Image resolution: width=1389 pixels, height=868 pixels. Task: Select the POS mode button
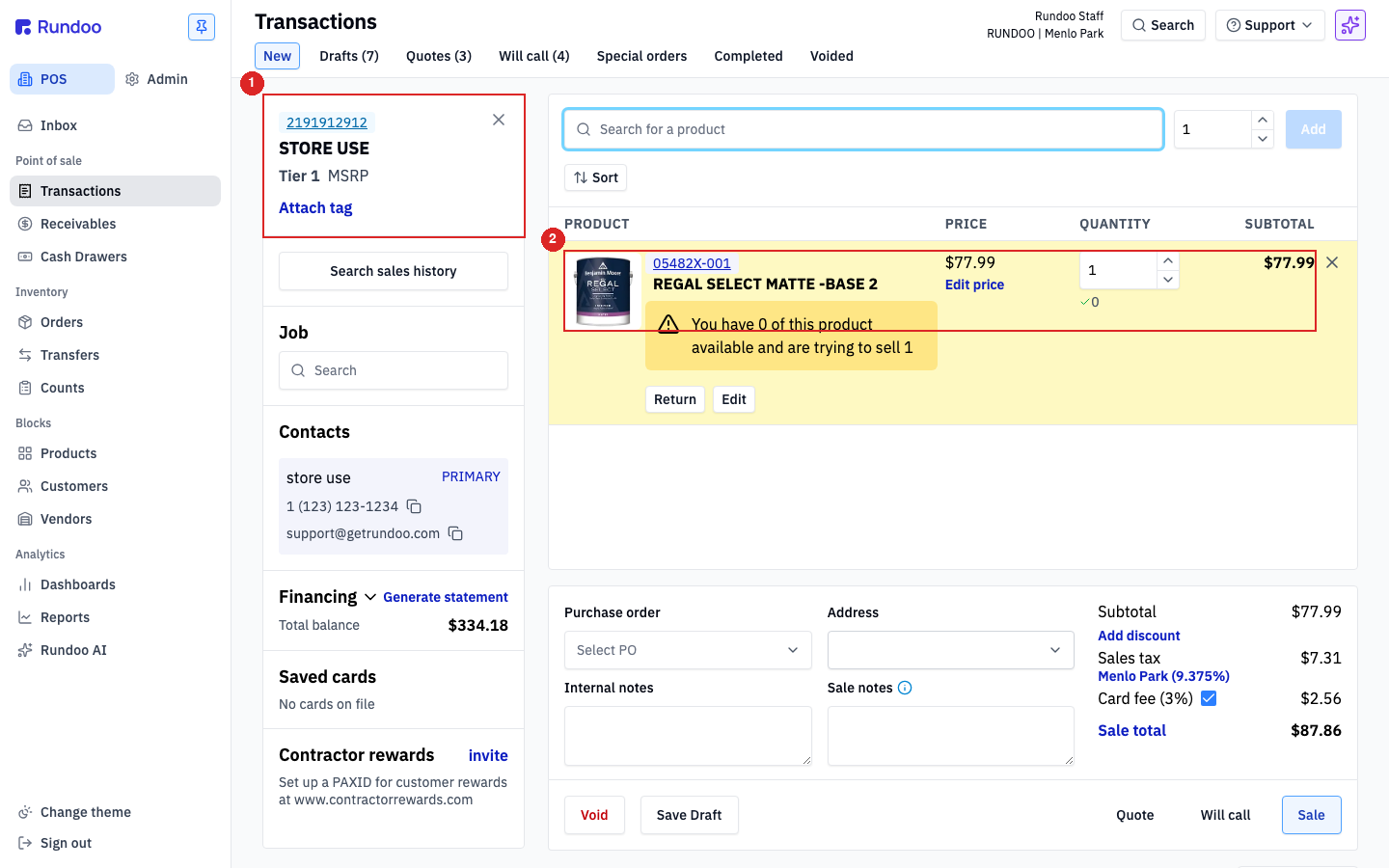coord(62,79)
